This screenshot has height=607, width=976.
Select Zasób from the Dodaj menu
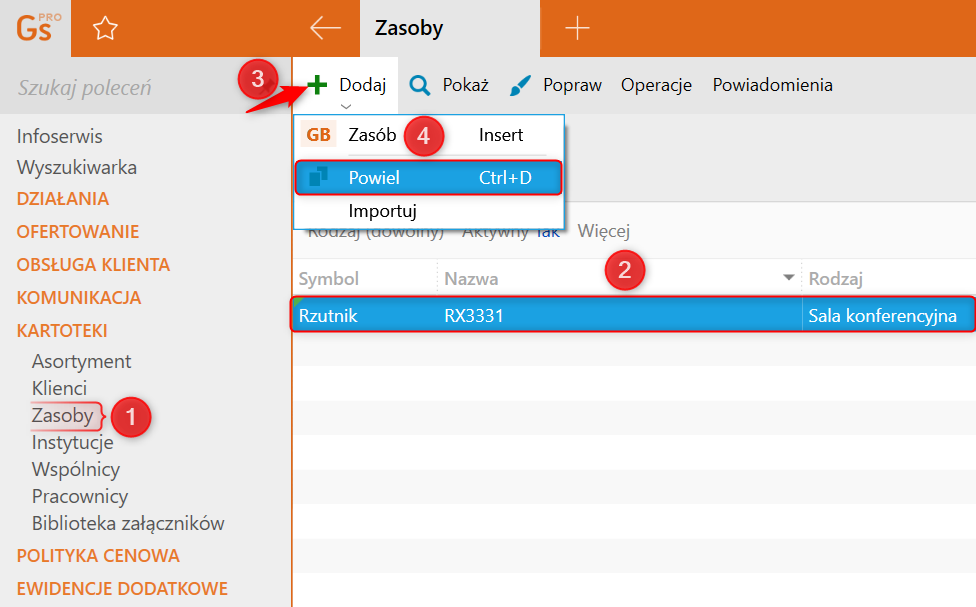(372, 135)
